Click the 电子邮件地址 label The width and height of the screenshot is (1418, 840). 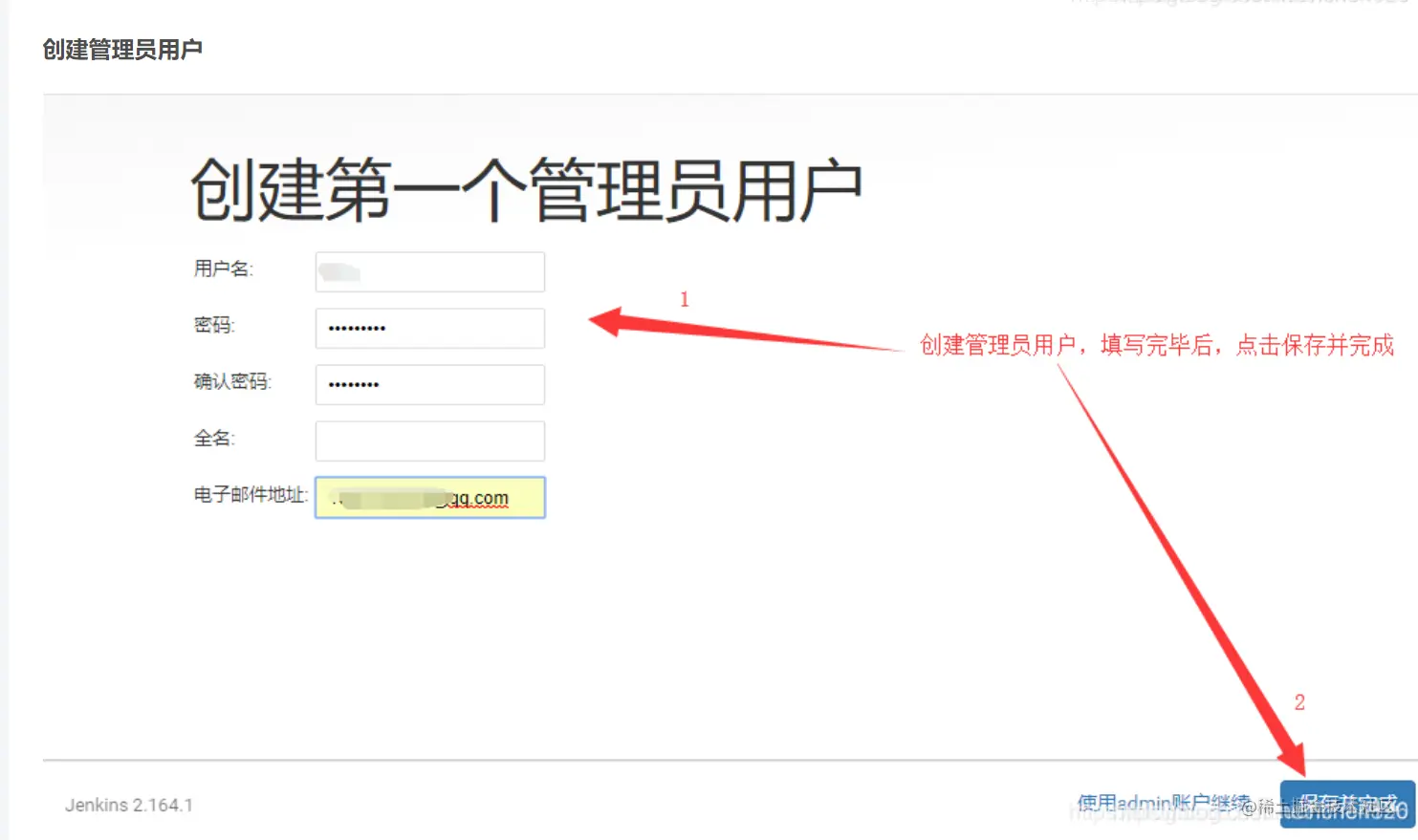(x=251, y=495)
